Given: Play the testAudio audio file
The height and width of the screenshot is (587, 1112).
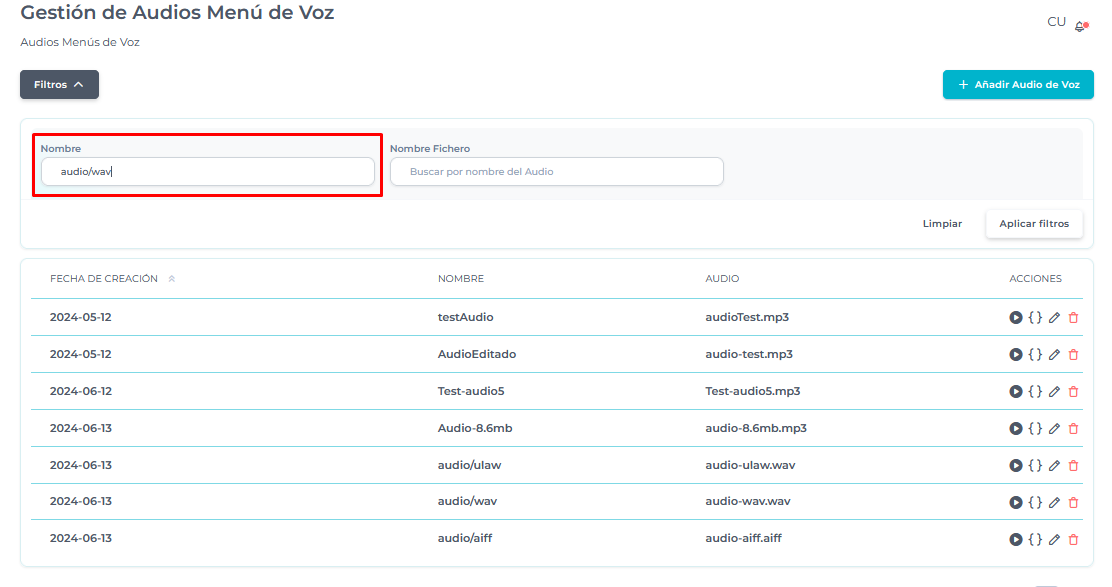Looking at the screenshot, I should click(1015, 317).
